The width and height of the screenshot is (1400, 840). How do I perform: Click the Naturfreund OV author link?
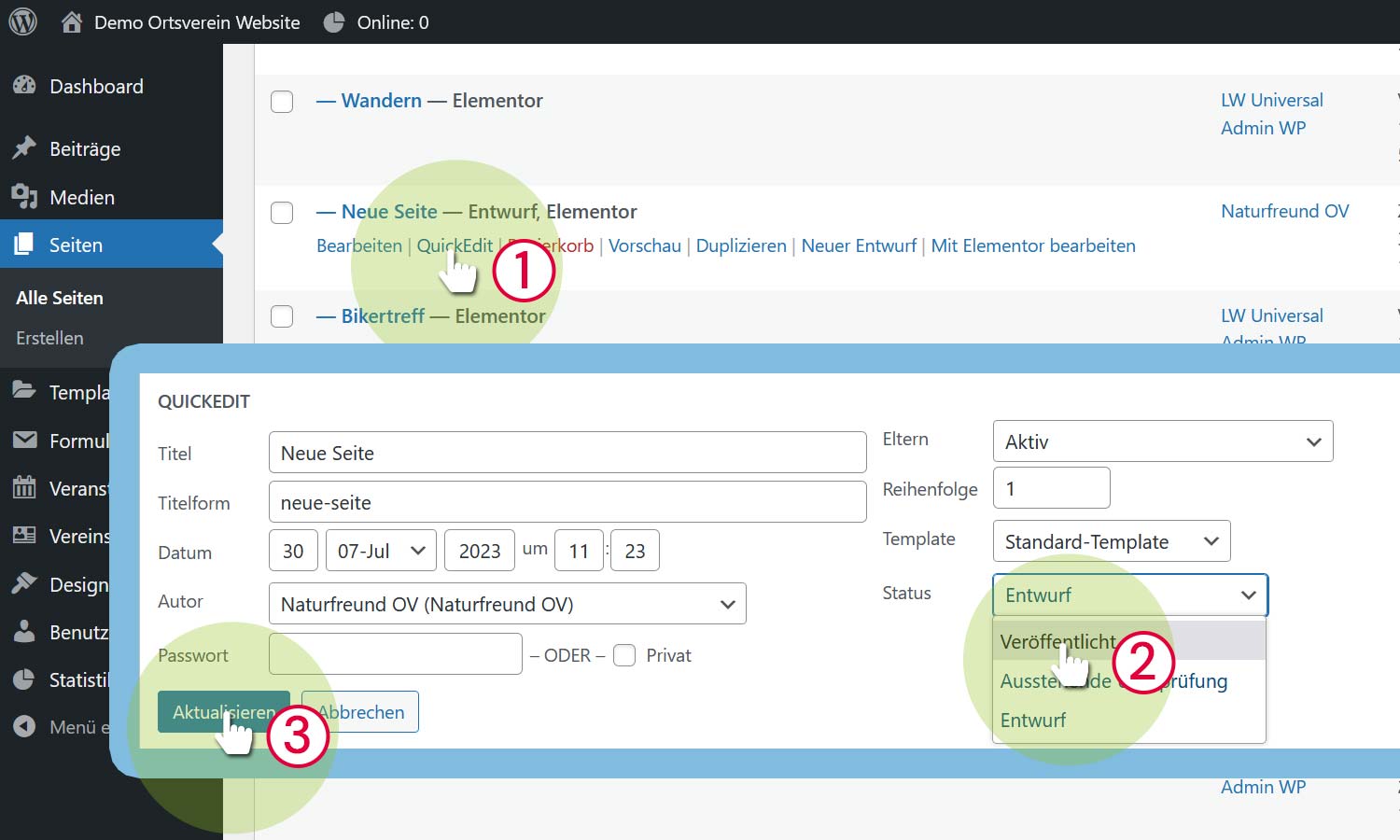(1285, 211)
